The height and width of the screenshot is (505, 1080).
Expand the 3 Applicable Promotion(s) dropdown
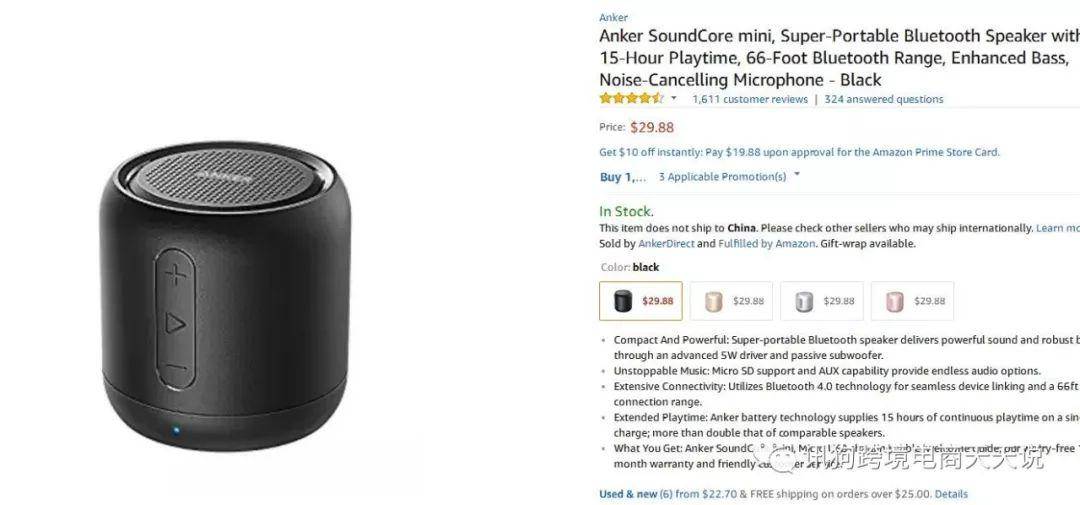729,176
